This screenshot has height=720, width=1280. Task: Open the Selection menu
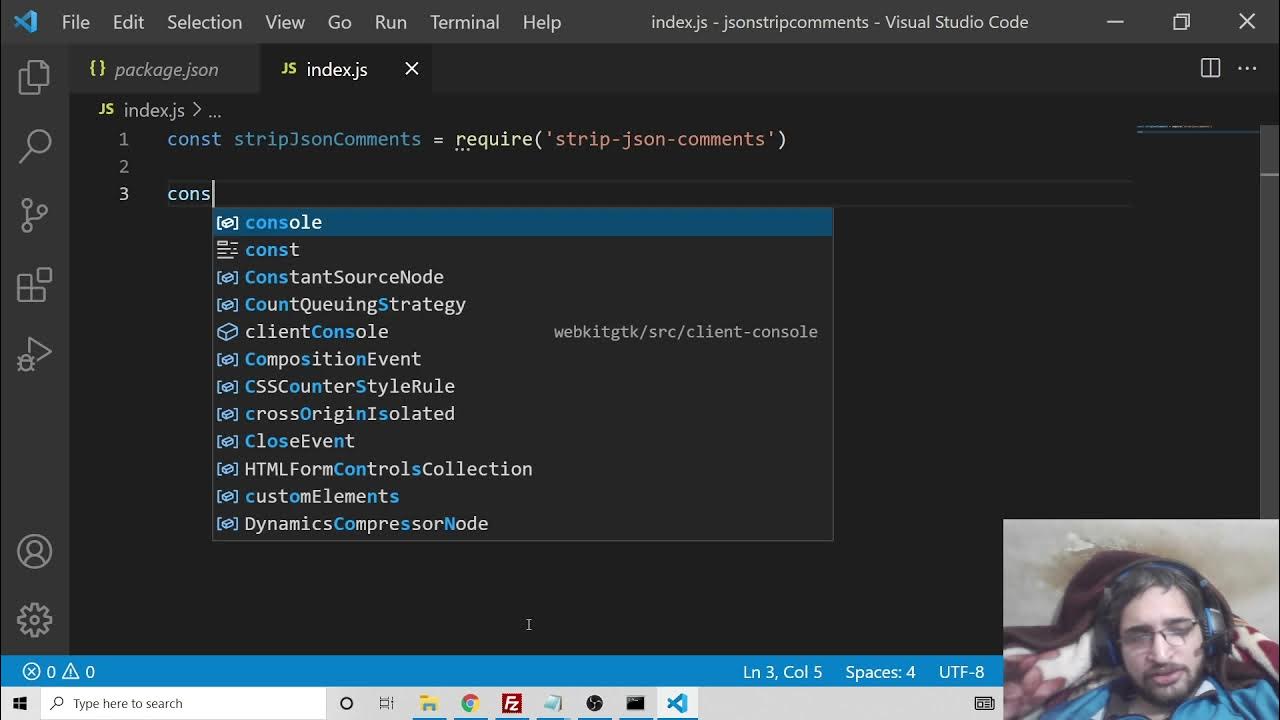click(x=204, y=22)
